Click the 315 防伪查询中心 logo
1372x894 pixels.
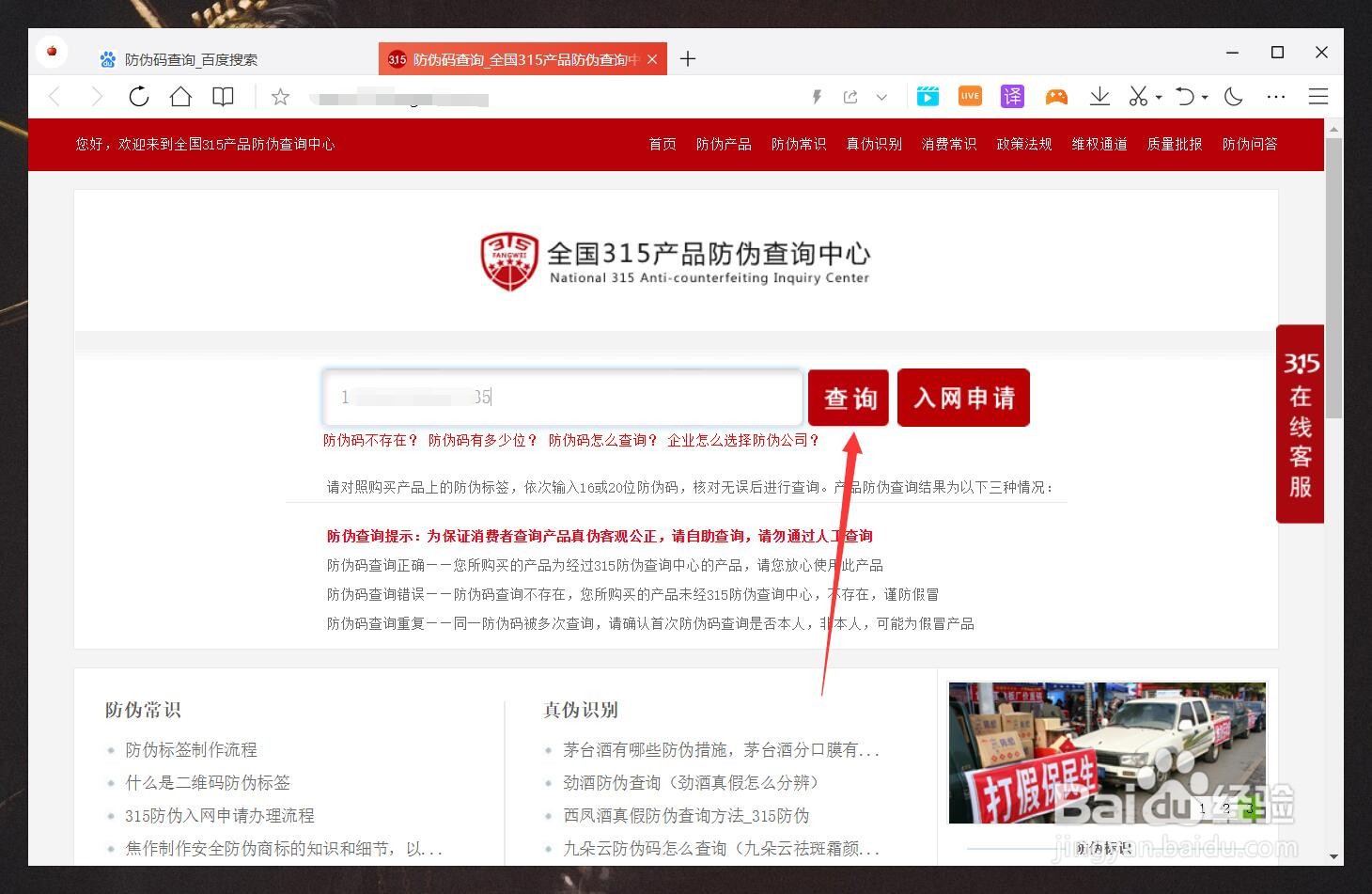pos(675,261)
